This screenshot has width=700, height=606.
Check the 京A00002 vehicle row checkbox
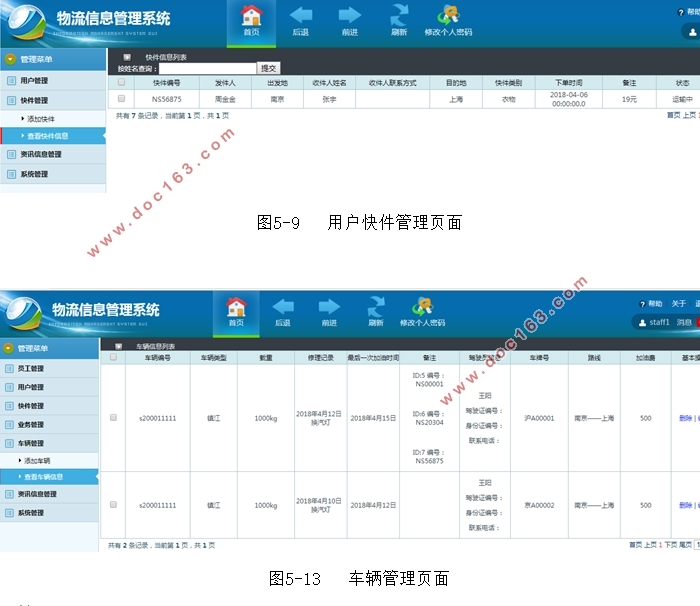[113, 505]
